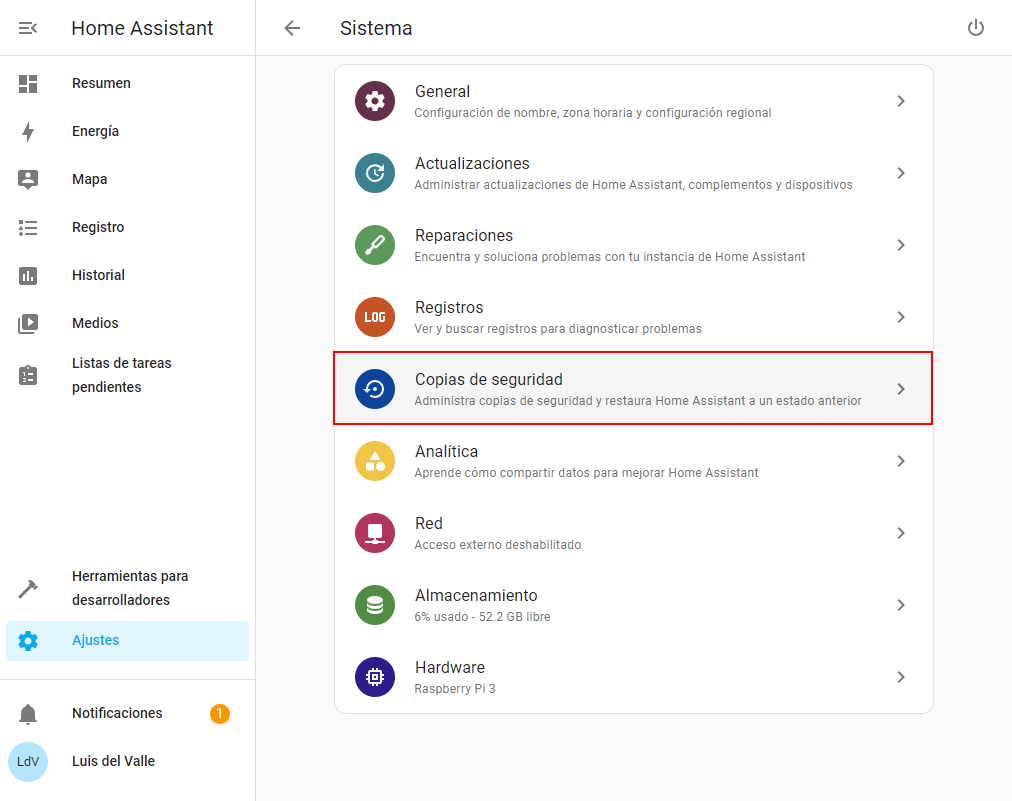Click the orange notification count badge

219,714
